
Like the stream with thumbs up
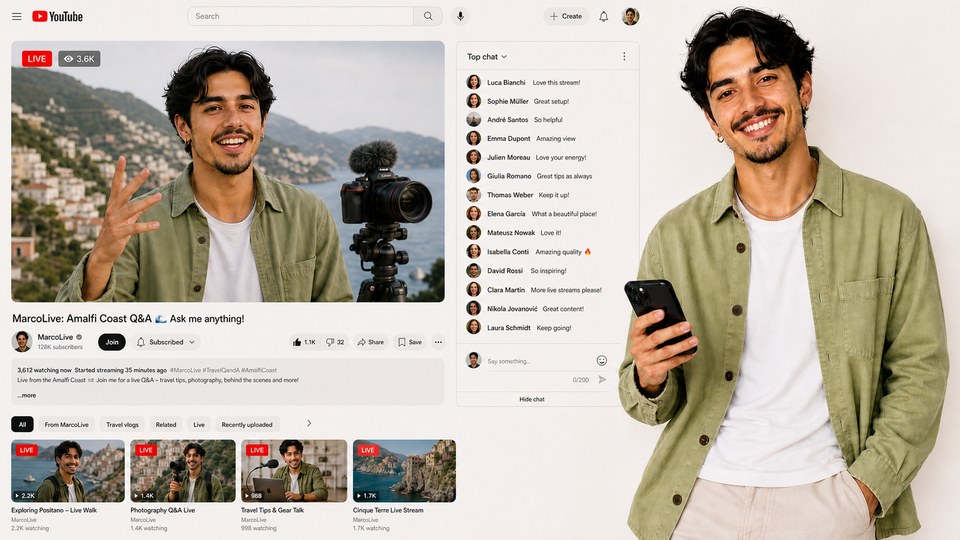pyautogui.click(x=304, y=342)
